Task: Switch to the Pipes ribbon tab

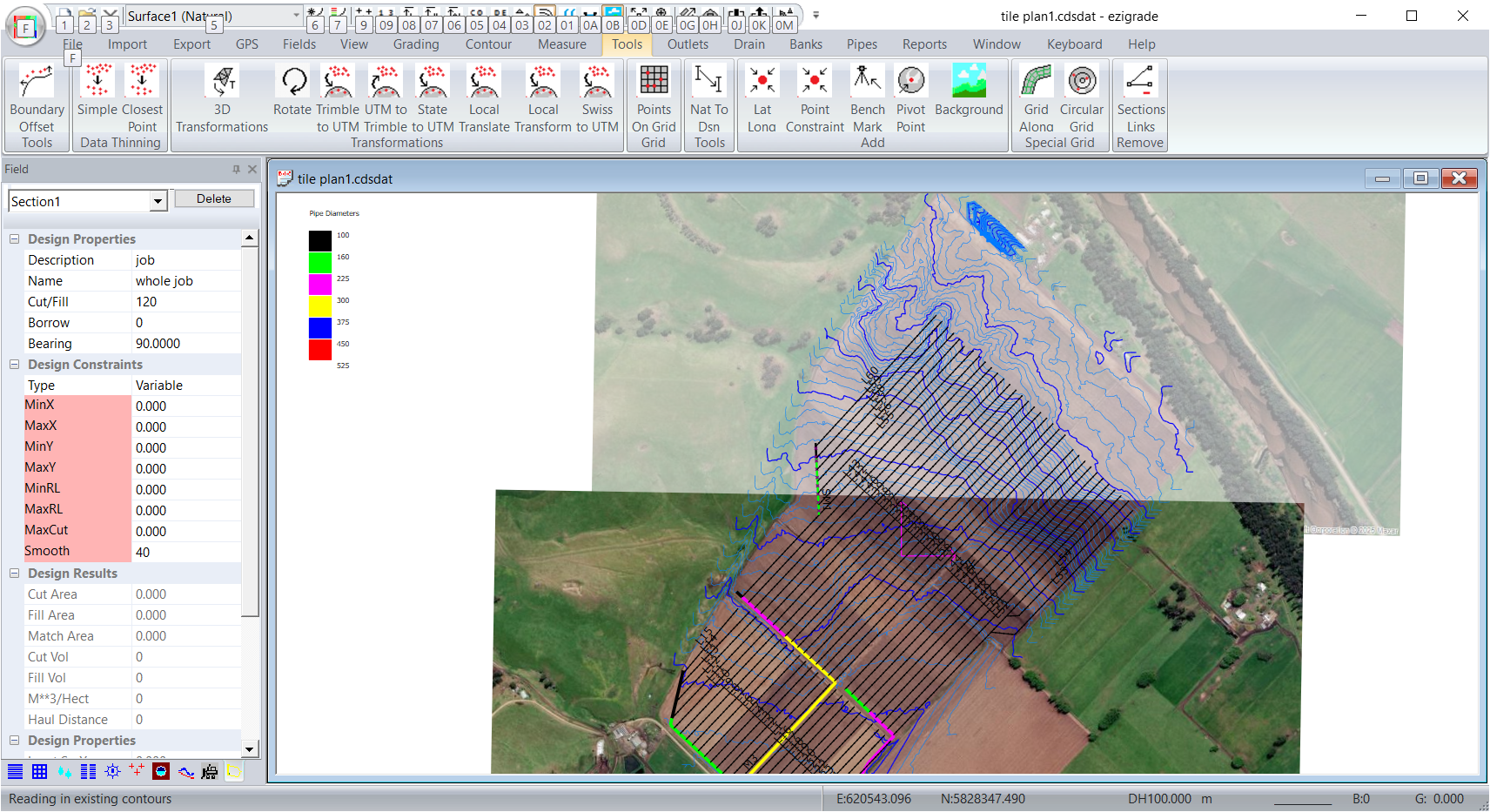Action: [862, 44]
